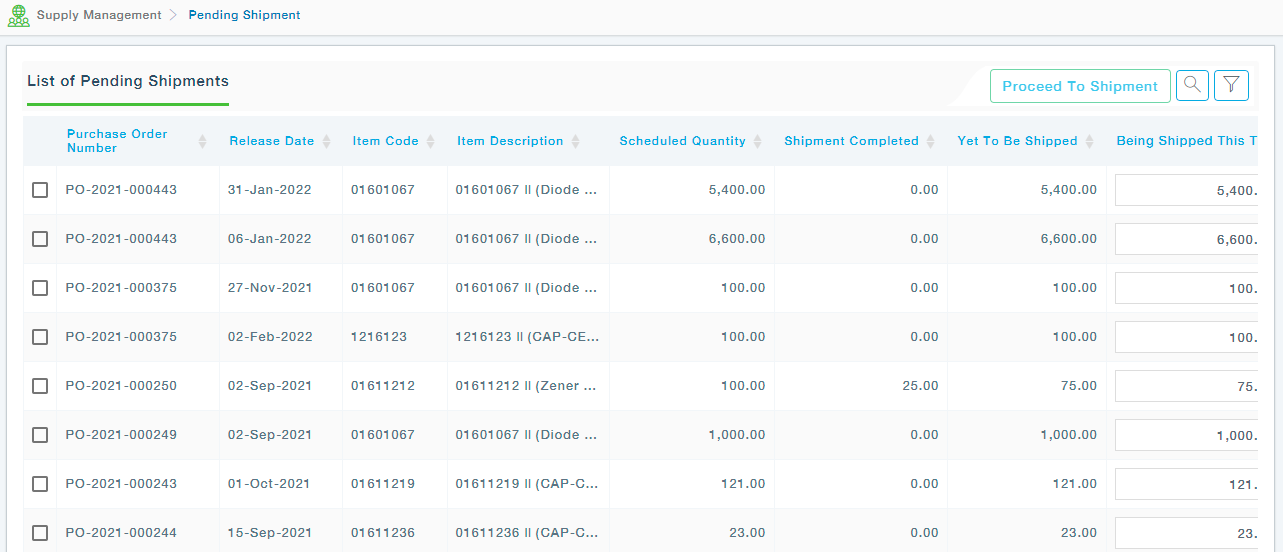Screen dimensions: 1283x552
Task: Click PO-2021-000244 order number cell
Action: point(121,533)
